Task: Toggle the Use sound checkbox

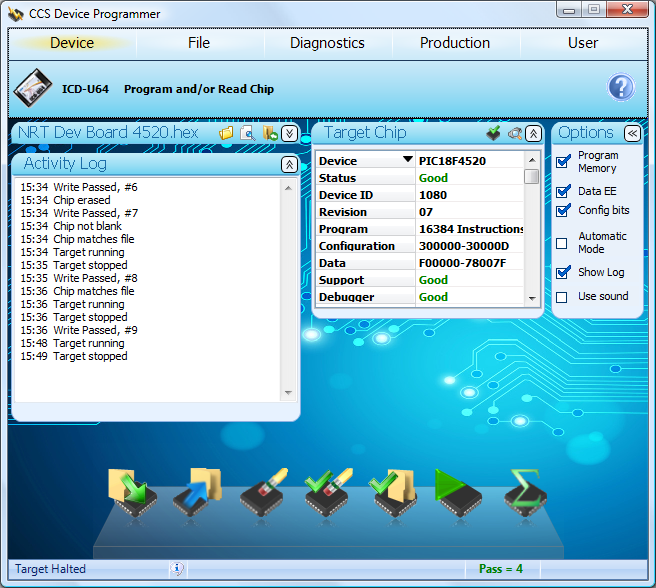Action: (562, 297)
